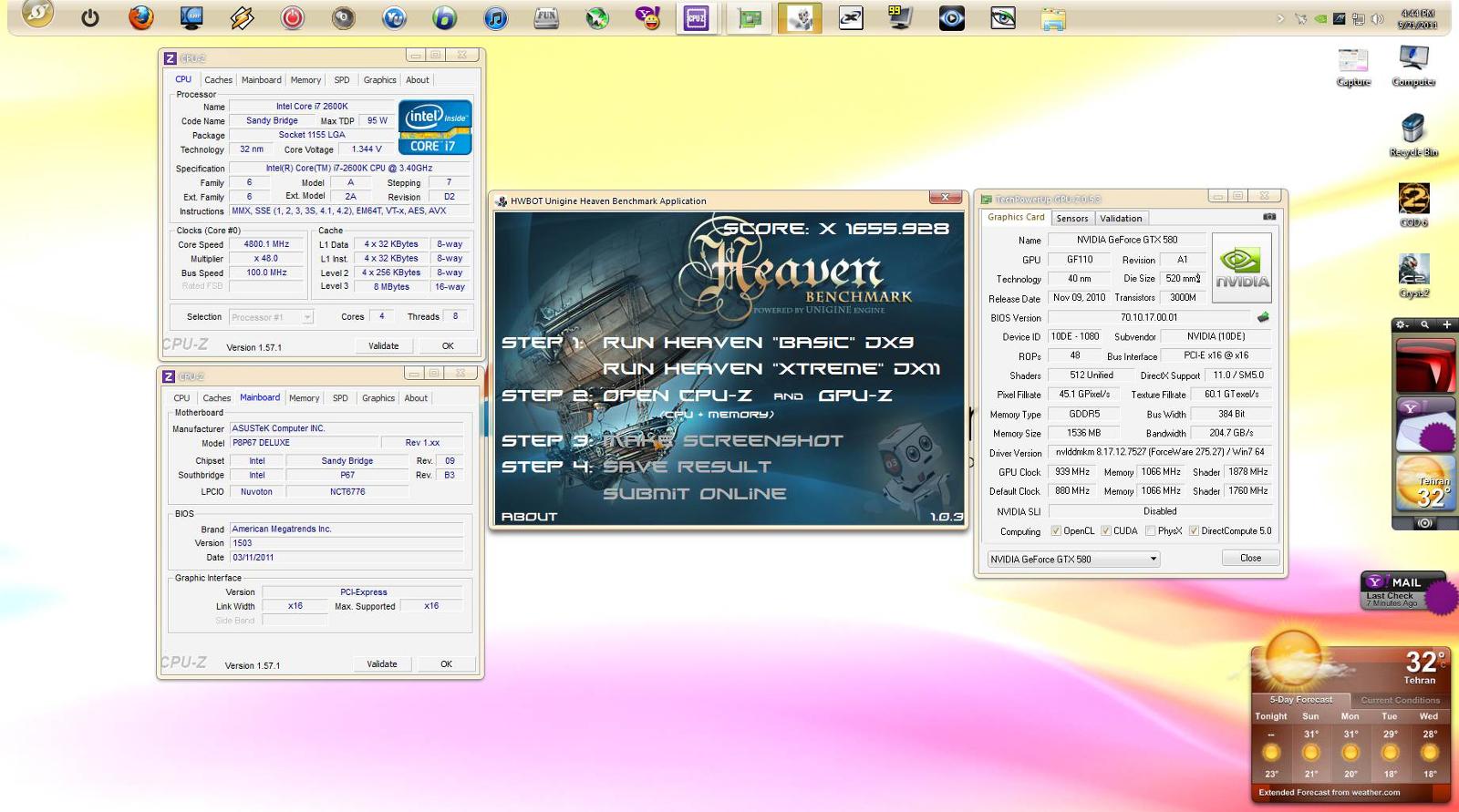
Task: Open Graphics tab in bottom CPU-Z window
Action: (378, 398)
